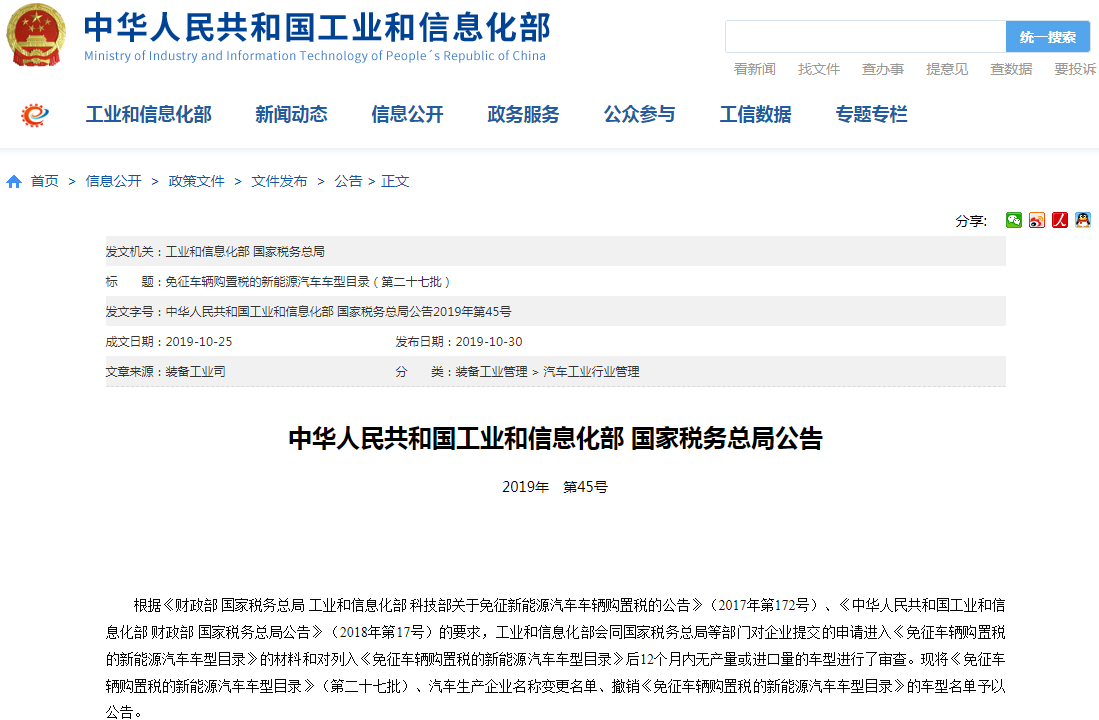The image size is (1099, 720).
Task: Click 文章来源：装备工业司
Action: coord(165,372)
